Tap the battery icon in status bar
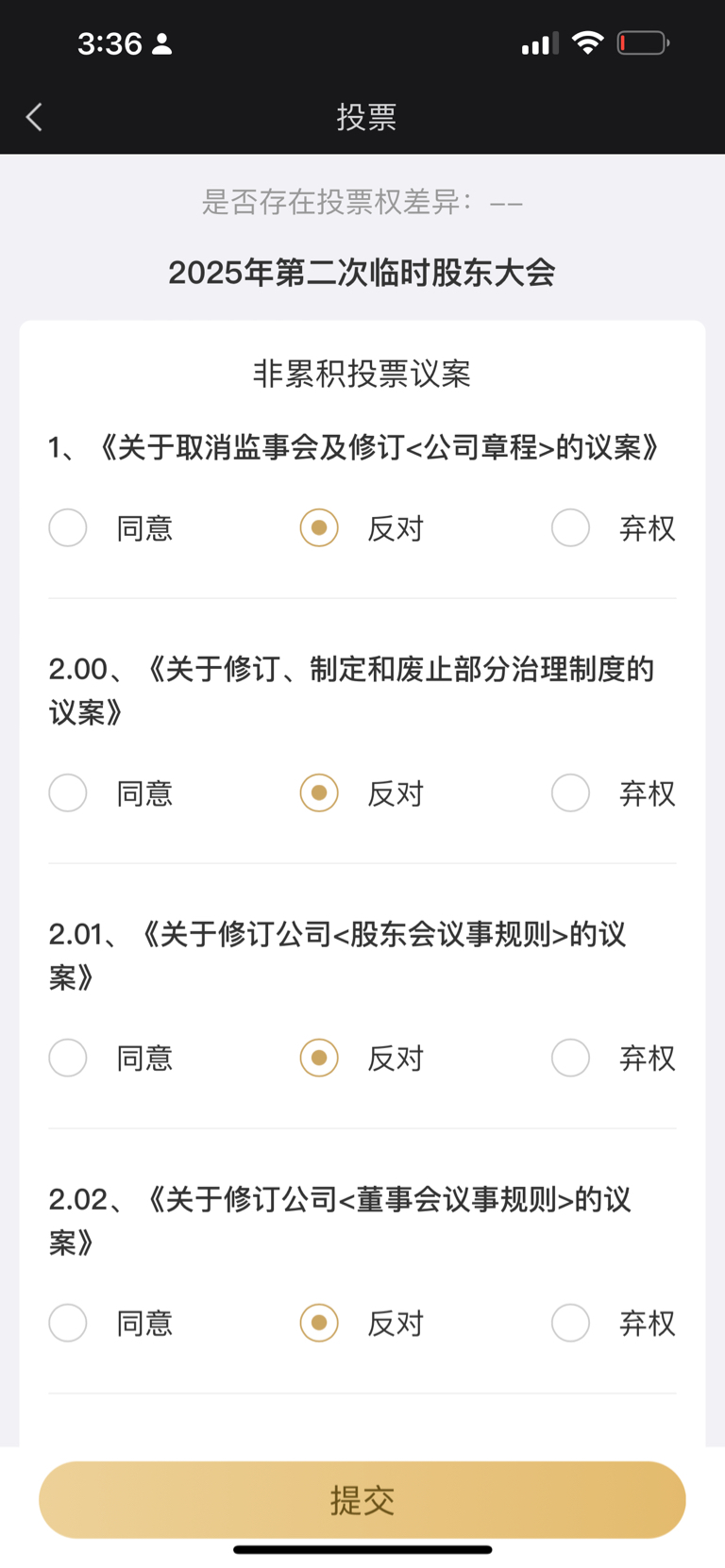725x1568 pixels. coord(643,43)
